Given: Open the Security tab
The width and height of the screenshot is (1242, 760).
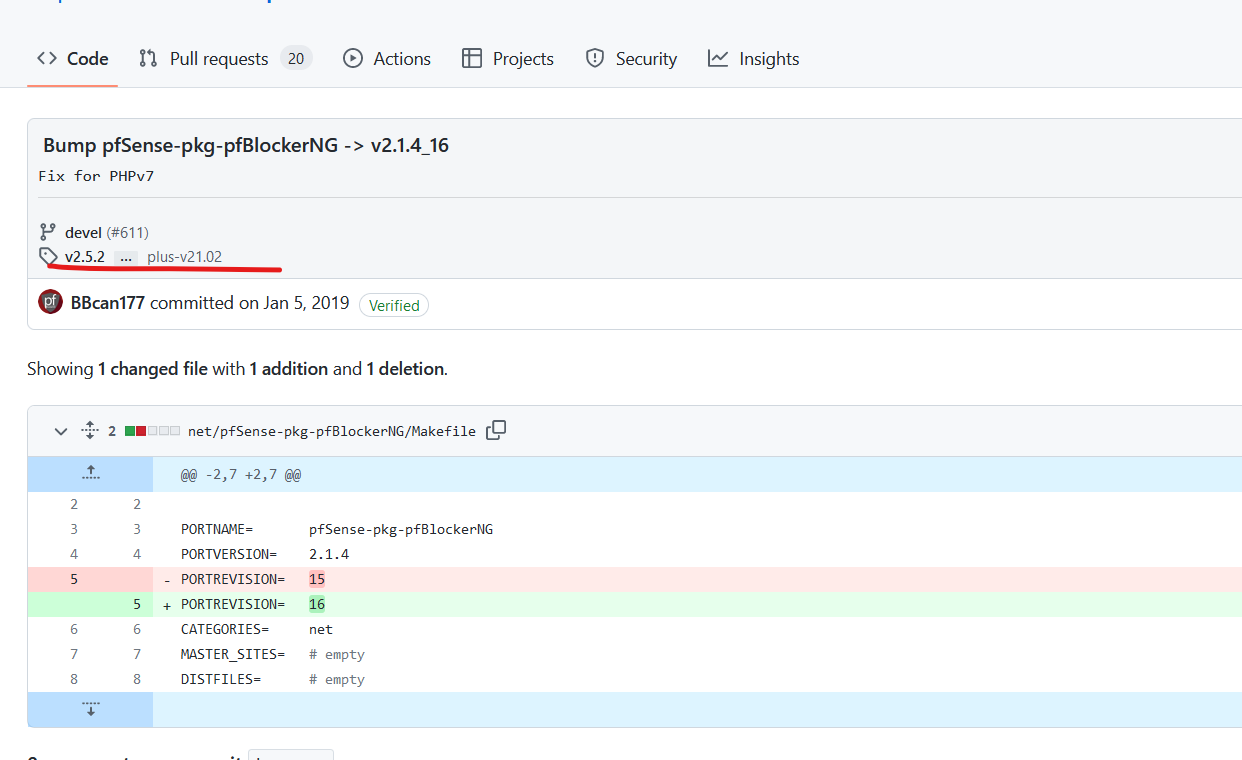Looking at the screenshot, I should pos(631,59).
